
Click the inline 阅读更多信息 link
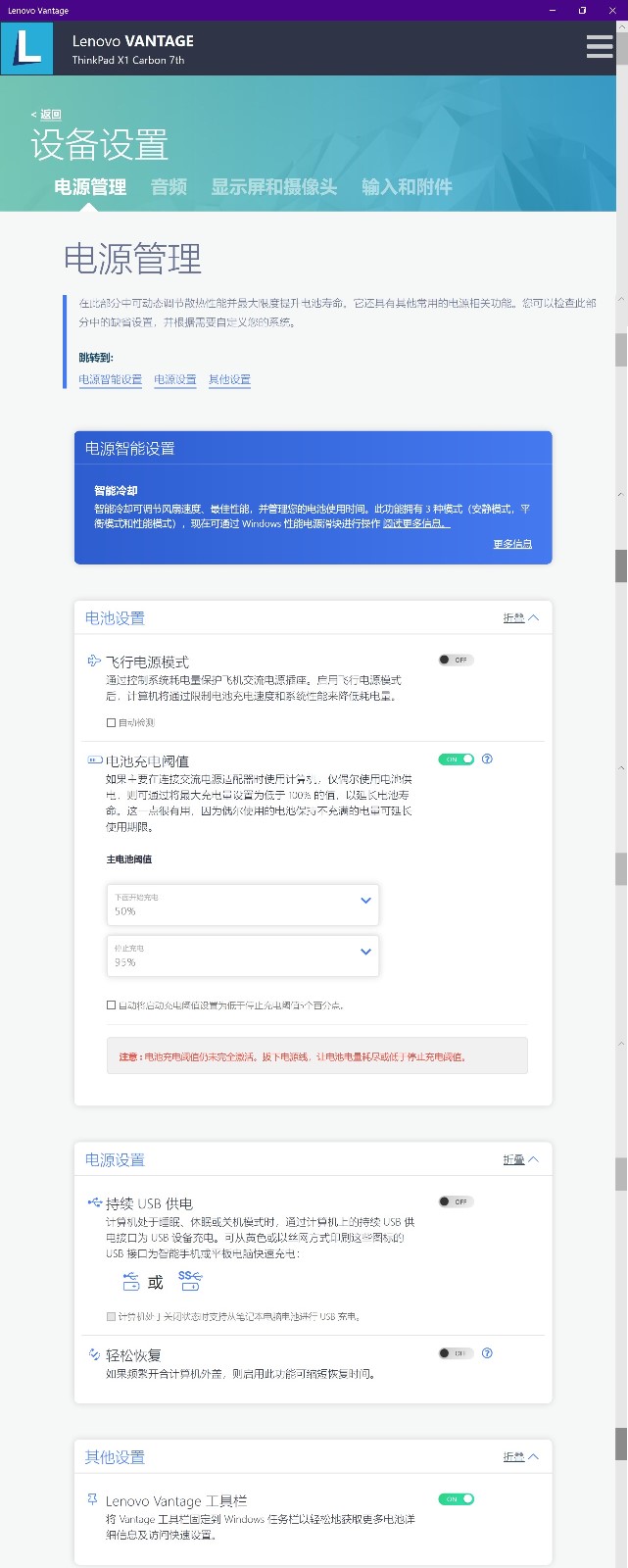(x=416, y=523)
